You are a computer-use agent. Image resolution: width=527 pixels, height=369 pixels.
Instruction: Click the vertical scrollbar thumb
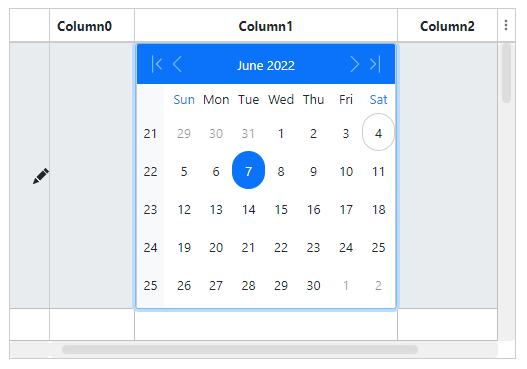[506, 73]
